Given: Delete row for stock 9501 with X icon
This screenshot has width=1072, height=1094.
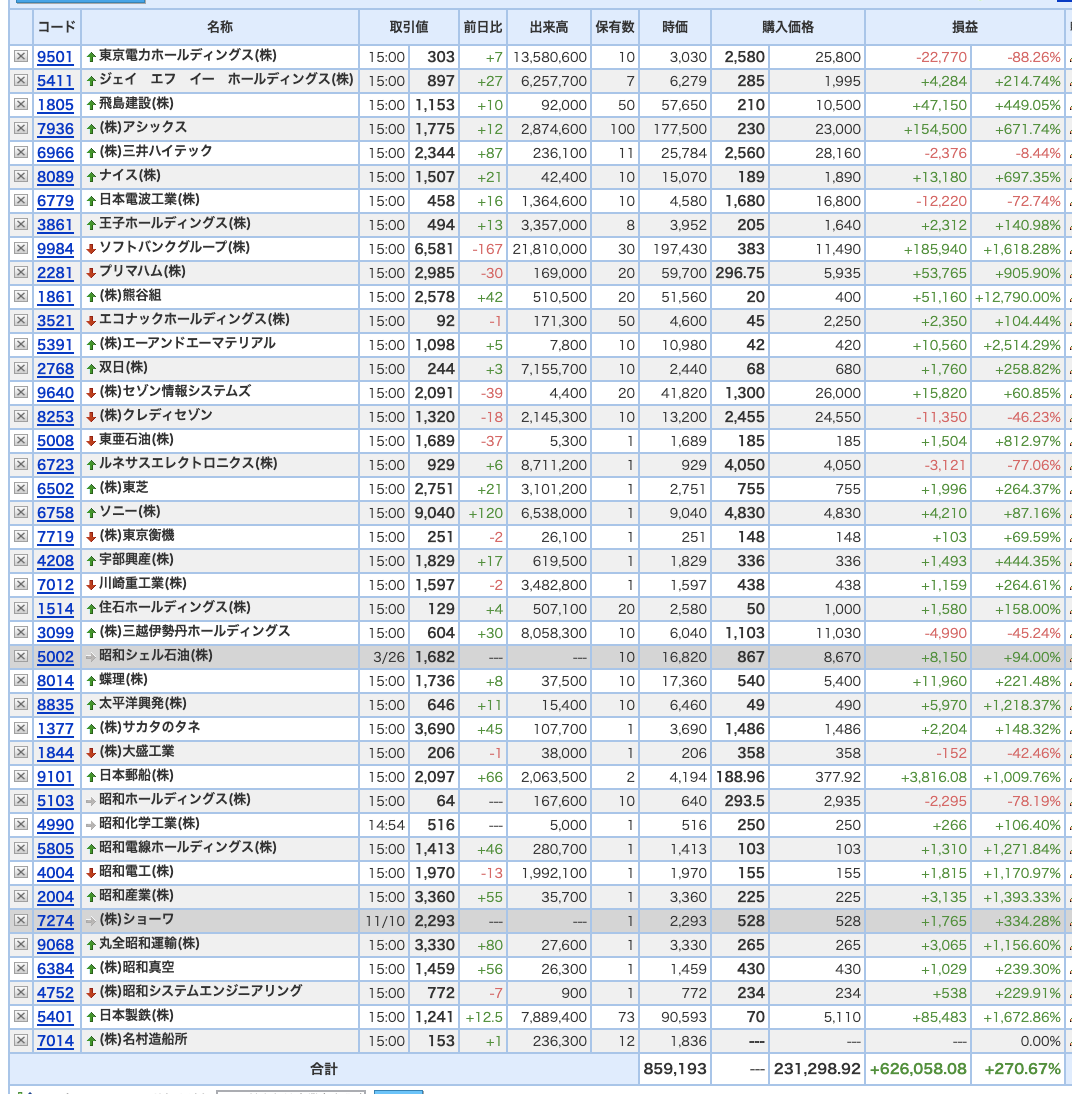Looking at the screenshot, I should pos(21,57).
